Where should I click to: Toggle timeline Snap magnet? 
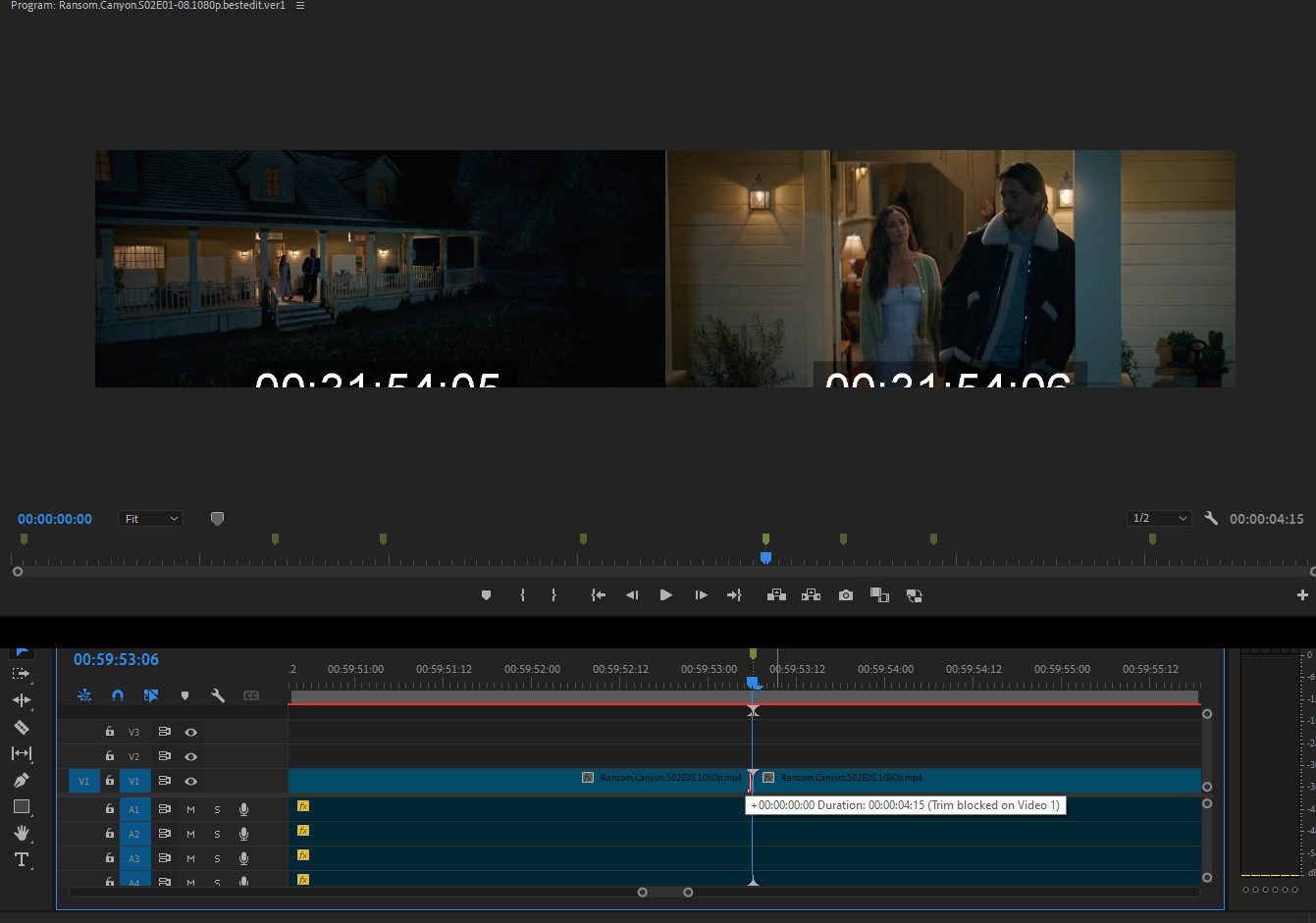click(118, 695)
